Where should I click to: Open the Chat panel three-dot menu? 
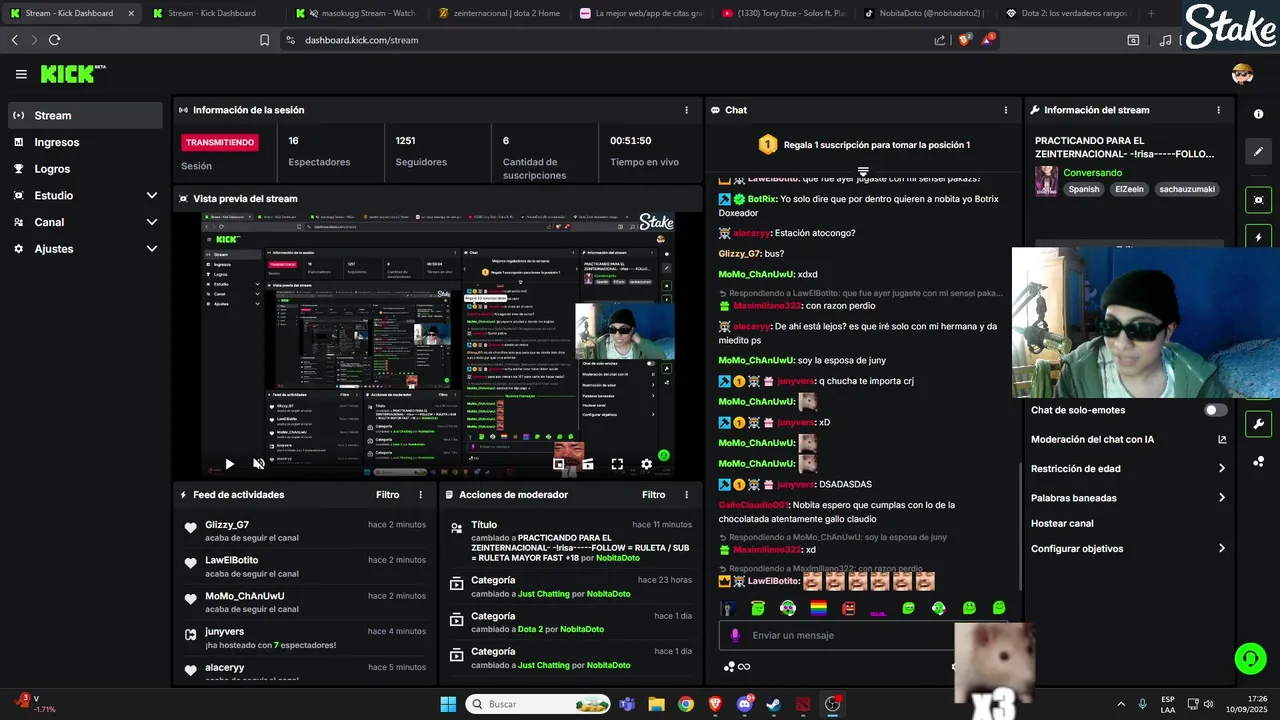[x=1006, y=110]
